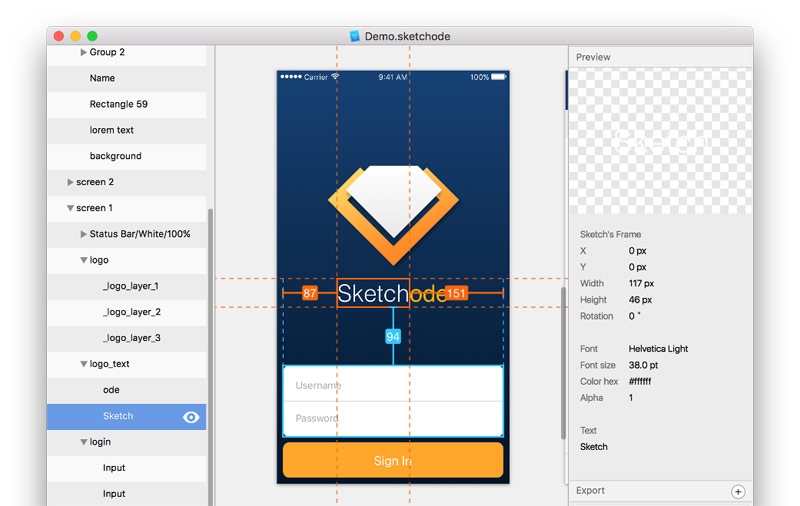This screenshot has height=506, width=800.
Task: Click the preview thumbnail of Sketch text
Action: tap(661, 141)
